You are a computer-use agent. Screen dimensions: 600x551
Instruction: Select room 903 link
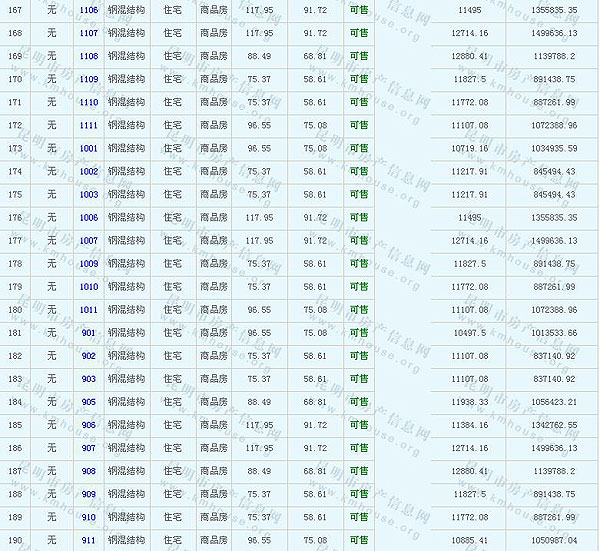(x=89, y=379)
